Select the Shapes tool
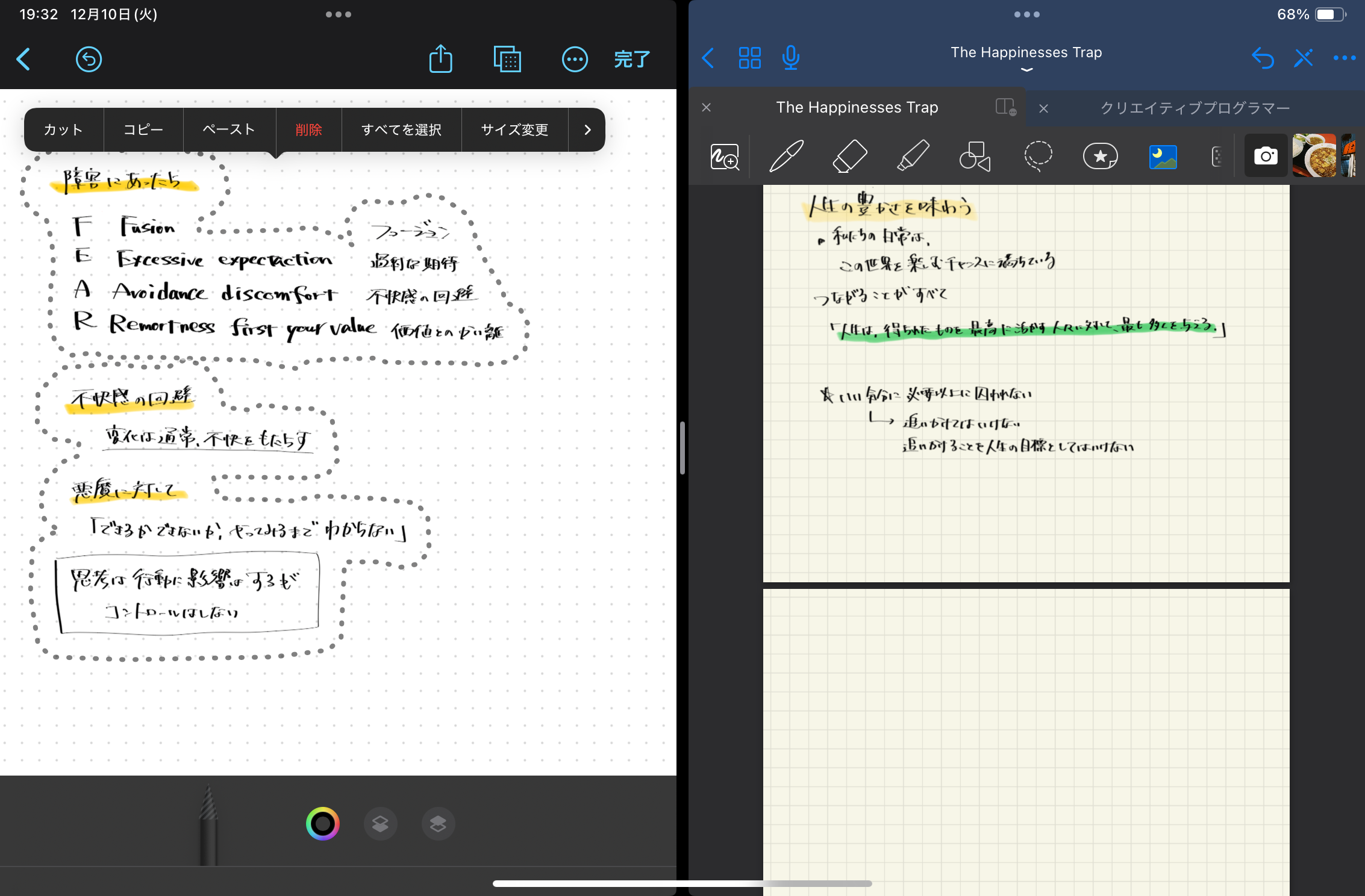 [975, 157]
